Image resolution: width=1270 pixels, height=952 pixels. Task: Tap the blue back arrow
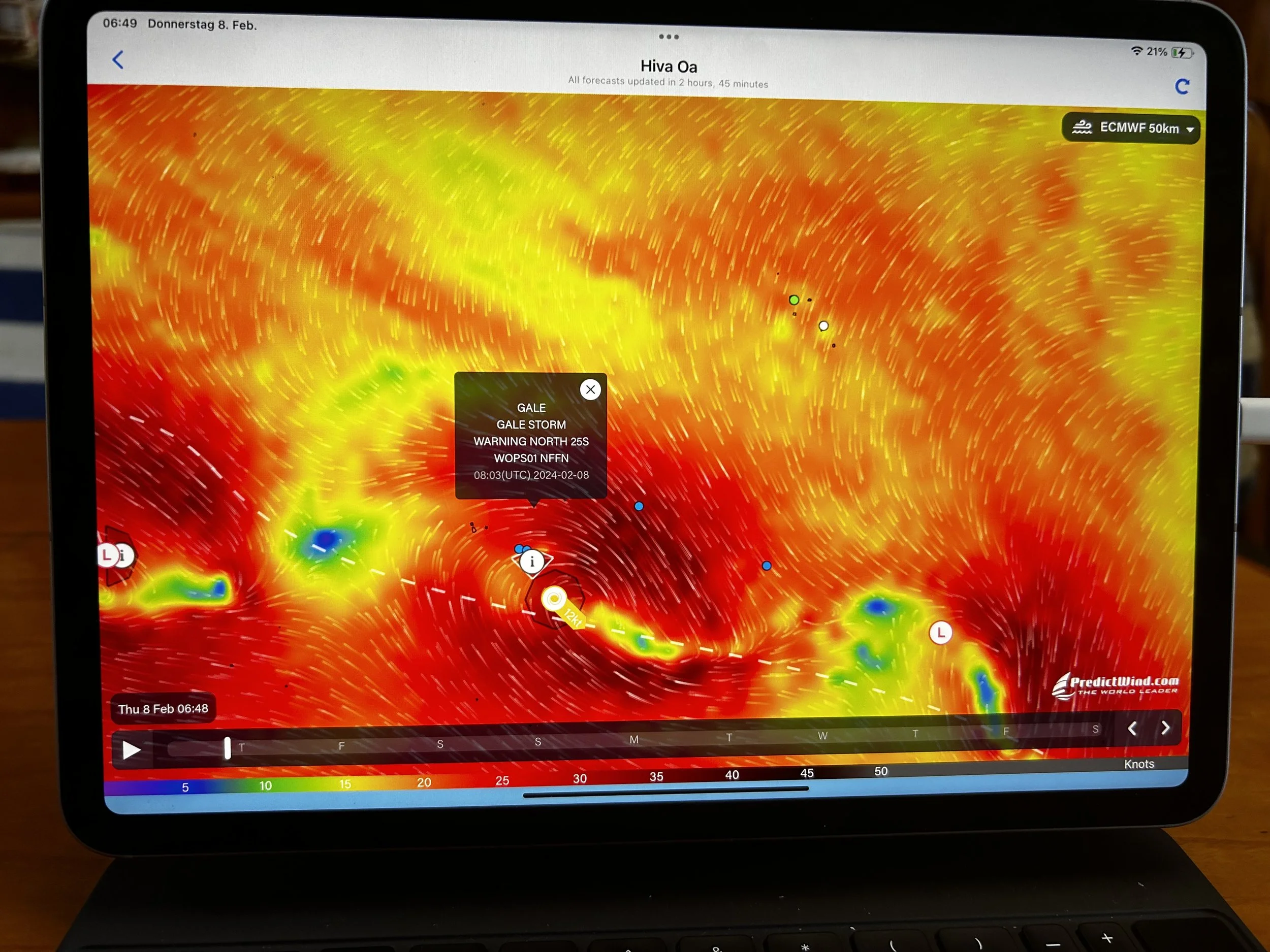tap(118, 60)
